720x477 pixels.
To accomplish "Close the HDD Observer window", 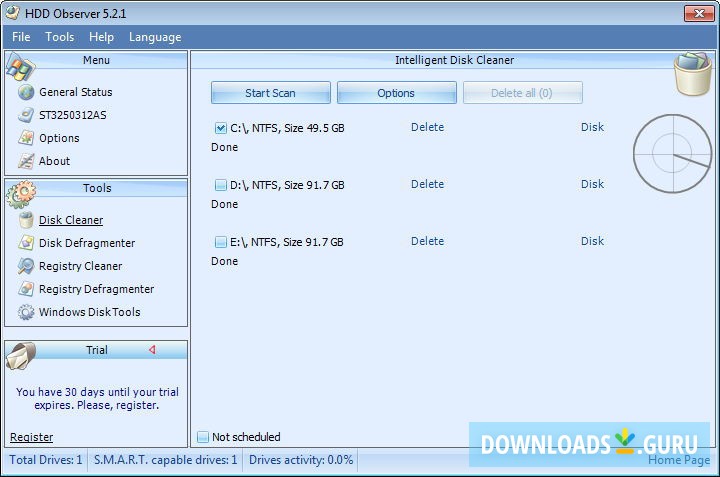I will (x=699, y=13).
